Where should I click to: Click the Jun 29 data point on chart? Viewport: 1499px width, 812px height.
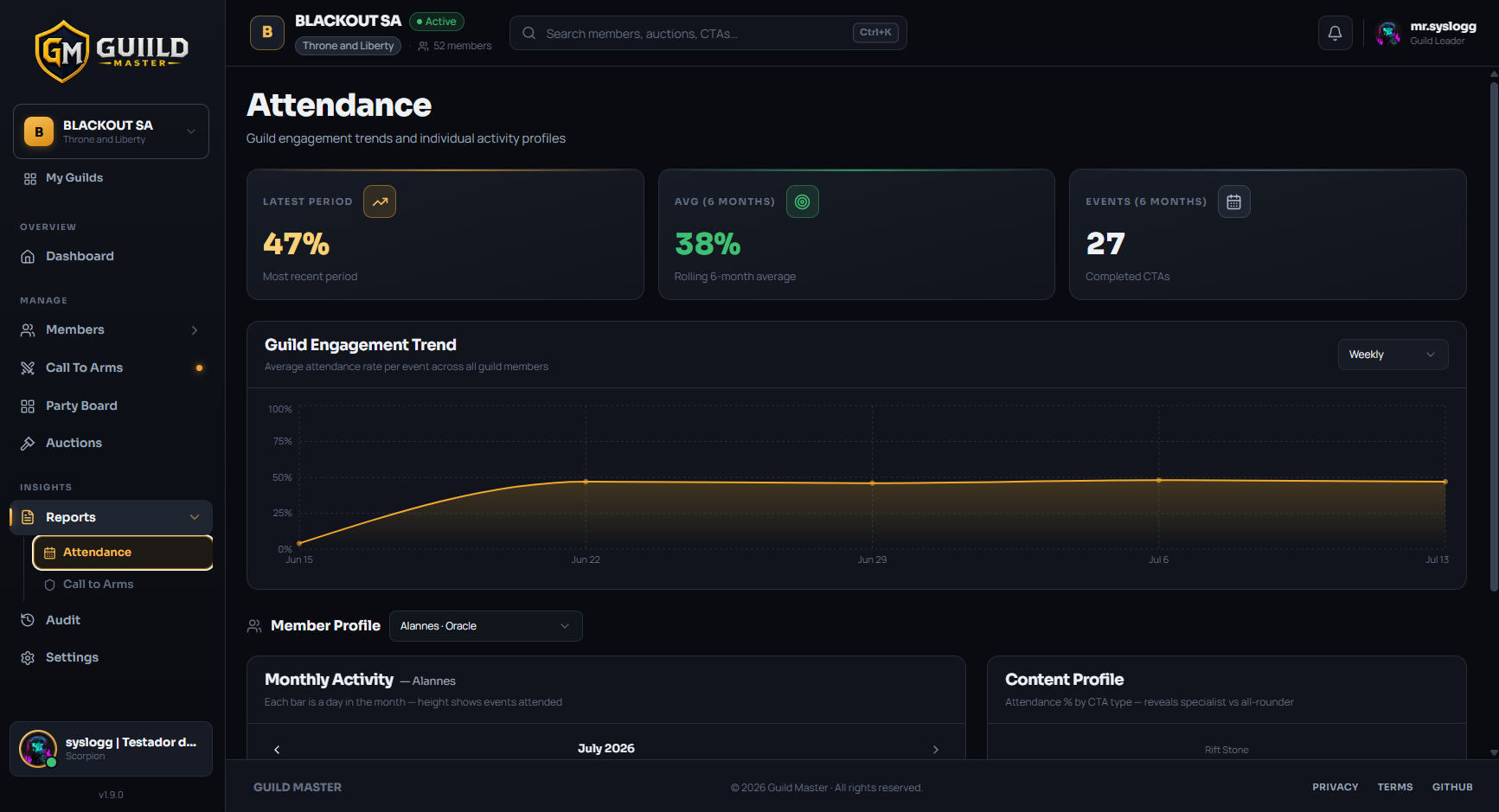pyautogui.click(x=872, y=483)
